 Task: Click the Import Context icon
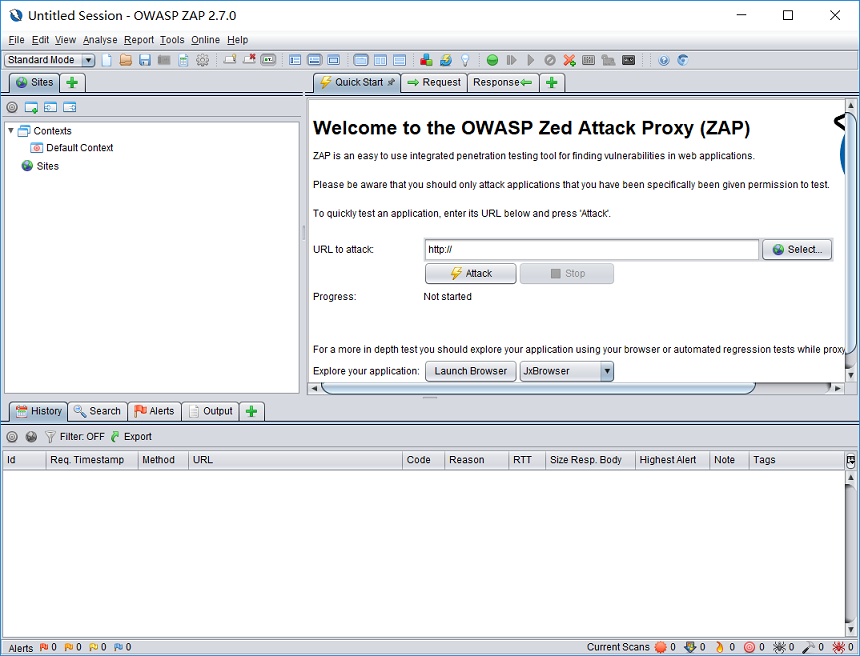pos(50,108)
